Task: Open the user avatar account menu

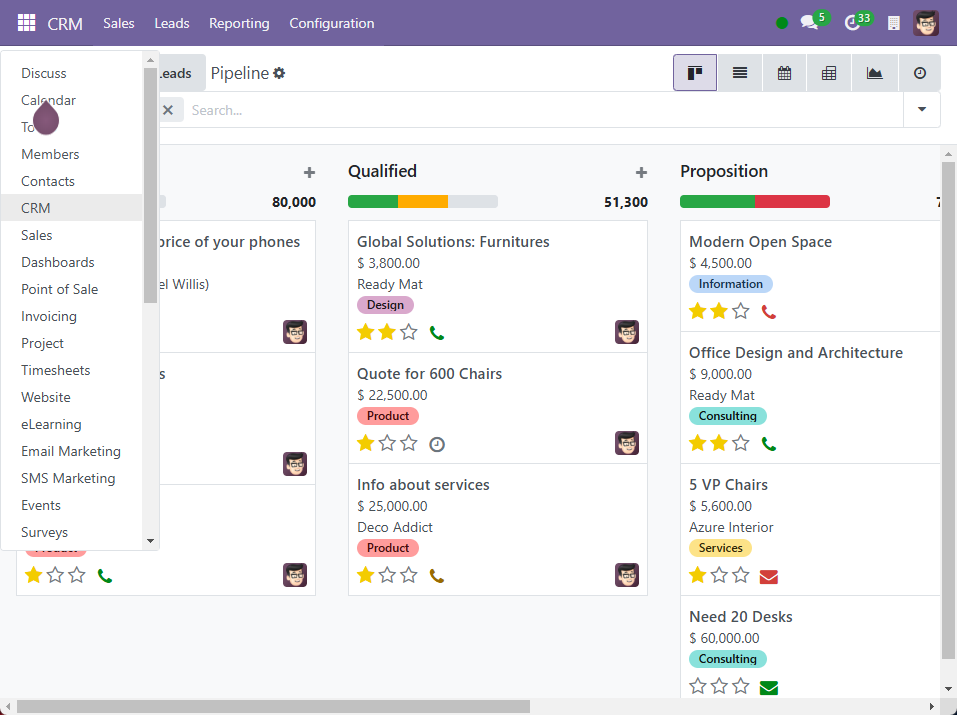Action: tap(926, 23)
